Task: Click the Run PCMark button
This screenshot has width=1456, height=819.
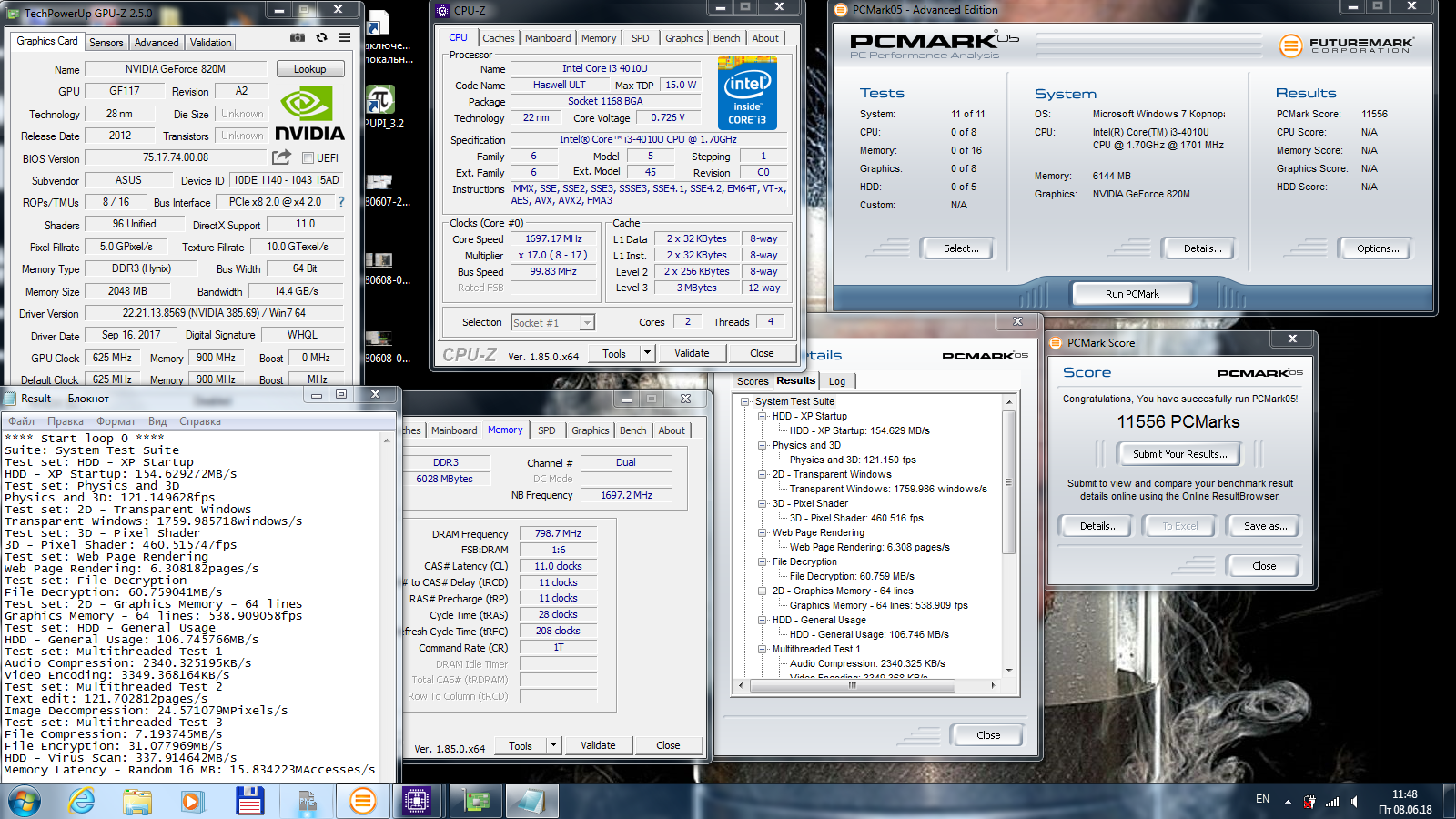Action: click(1132, 294)
